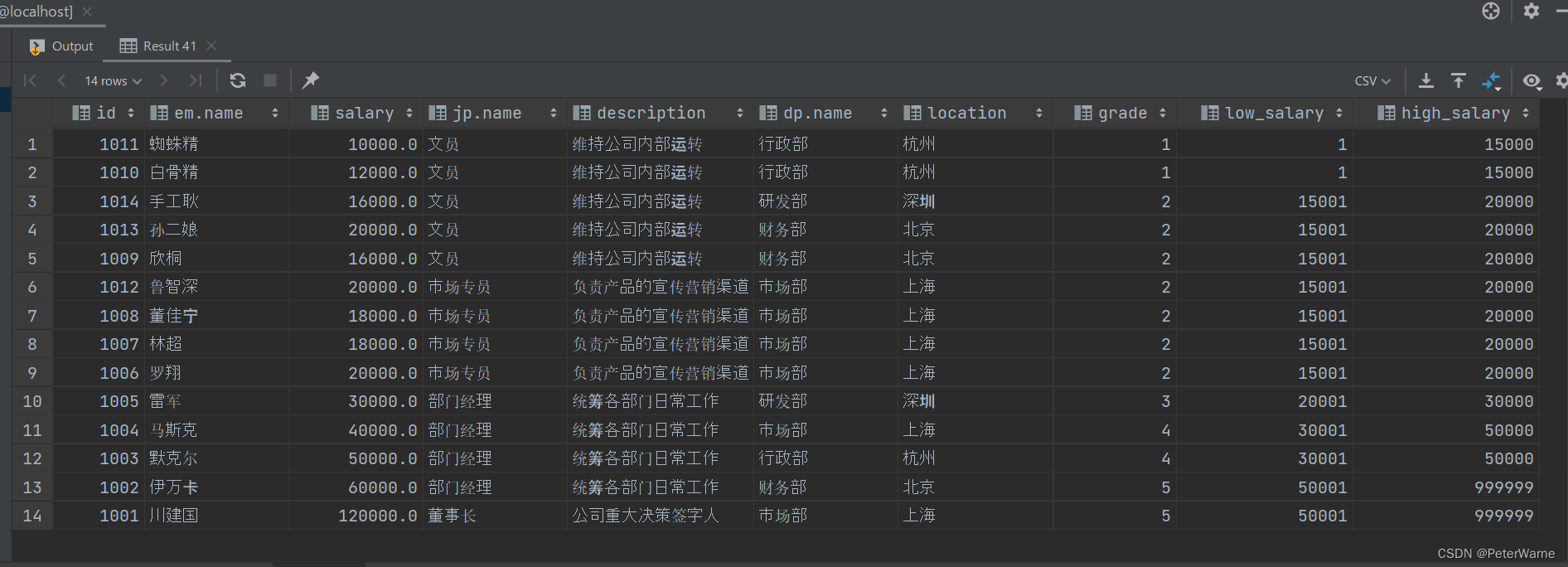This screenshot has height=567, width=1568.
Task: Click the id cell 1005
Action: tap(99, 401)
